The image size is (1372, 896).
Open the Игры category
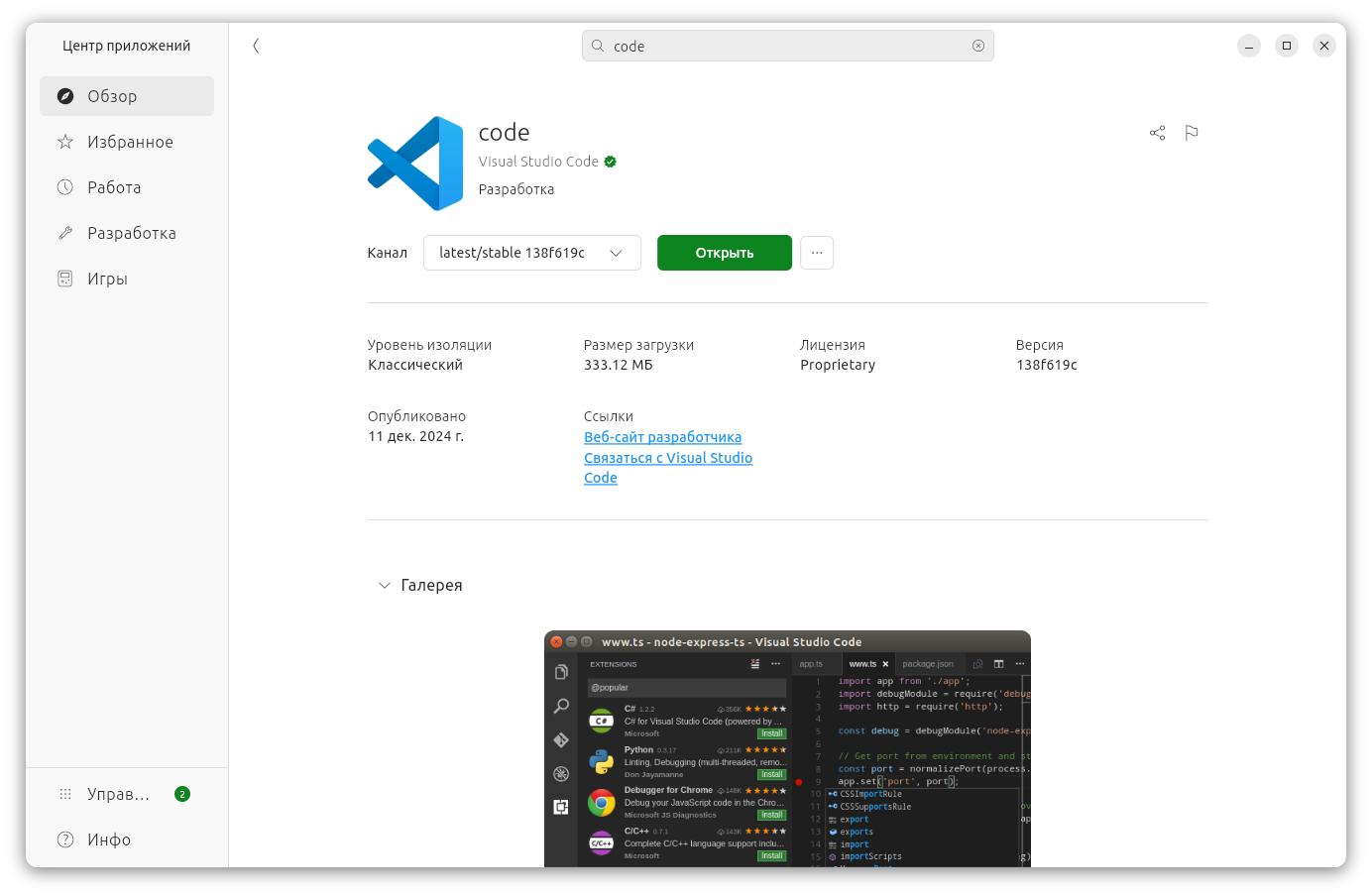point(127,279)
